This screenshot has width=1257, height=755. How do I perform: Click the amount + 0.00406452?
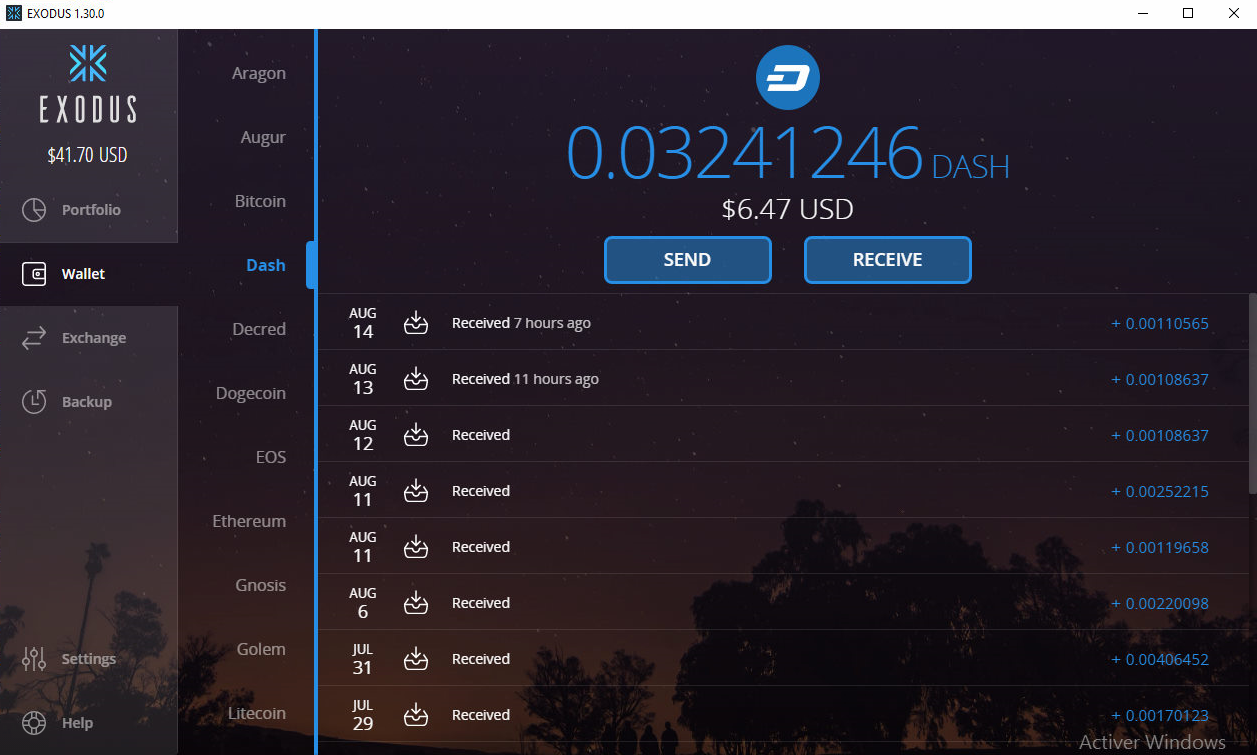1160,660
